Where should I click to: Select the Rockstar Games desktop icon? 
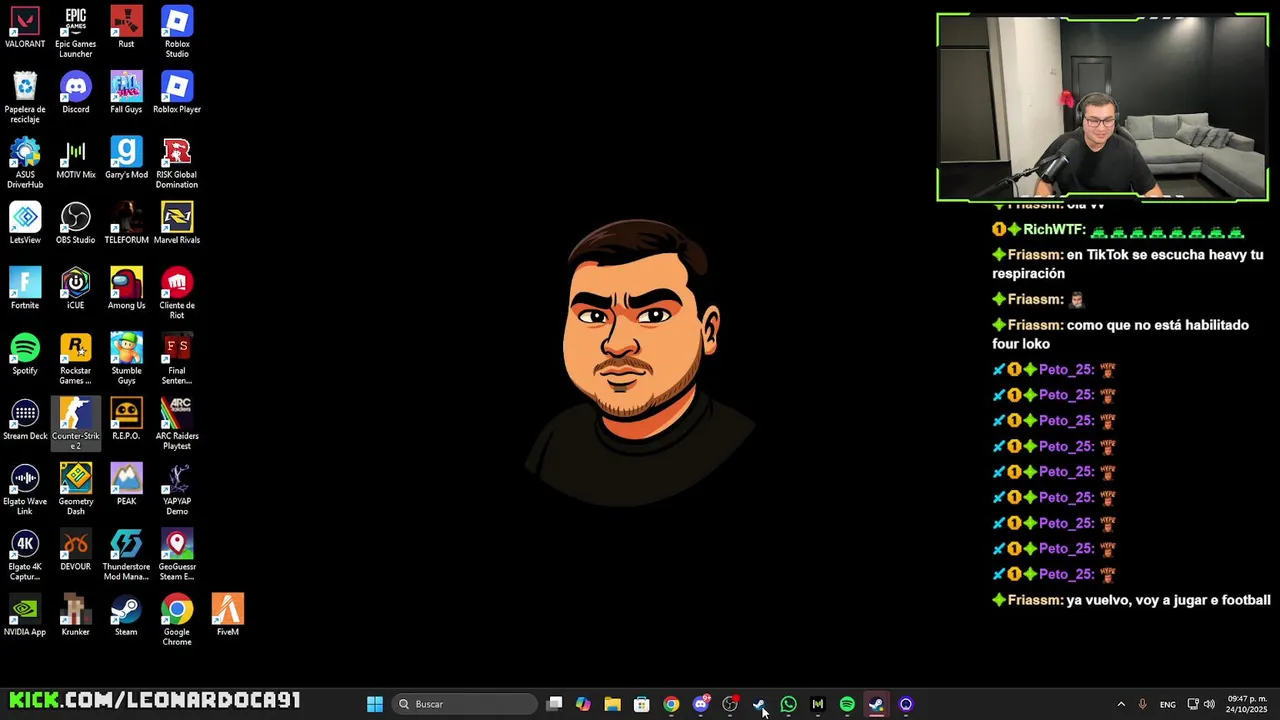tap(76, 359)
